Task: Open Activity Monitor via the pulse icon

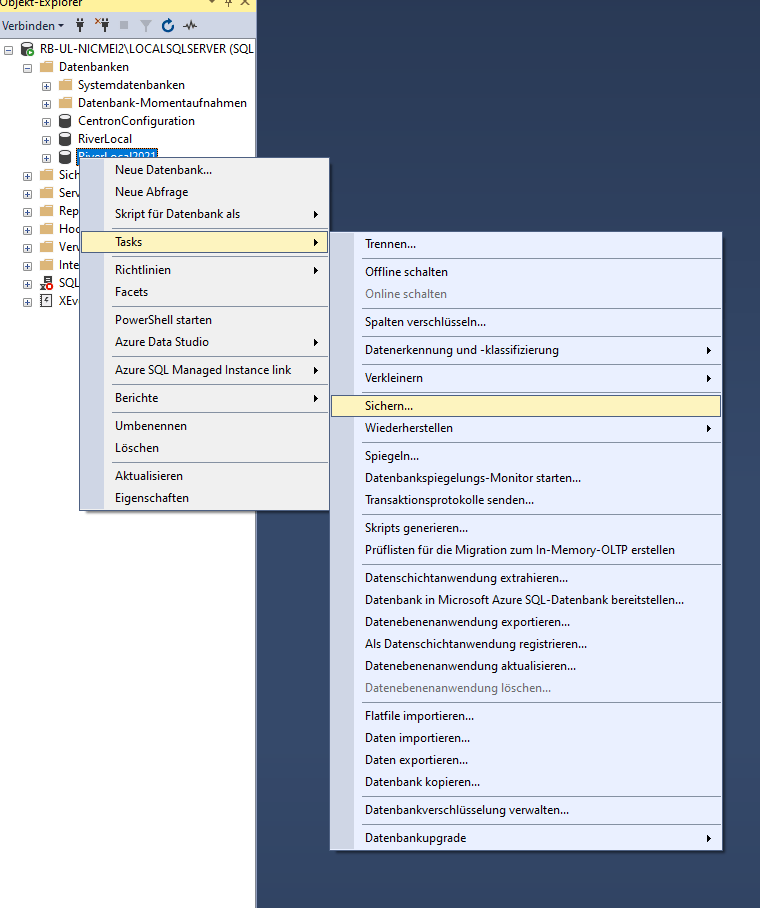Action: point(189,25)
